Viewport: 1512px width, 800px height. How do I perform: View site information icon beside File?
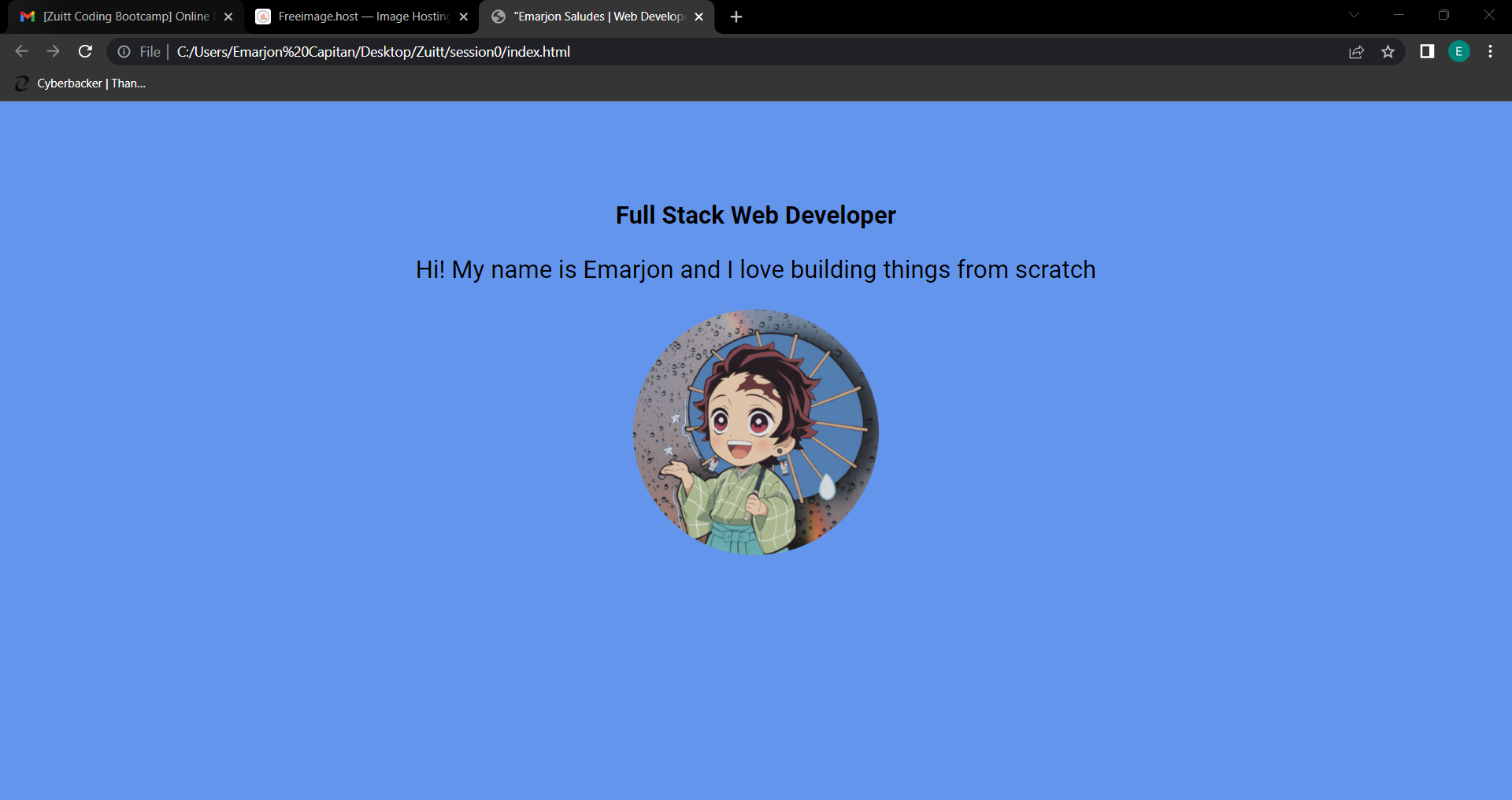point(124,51)
